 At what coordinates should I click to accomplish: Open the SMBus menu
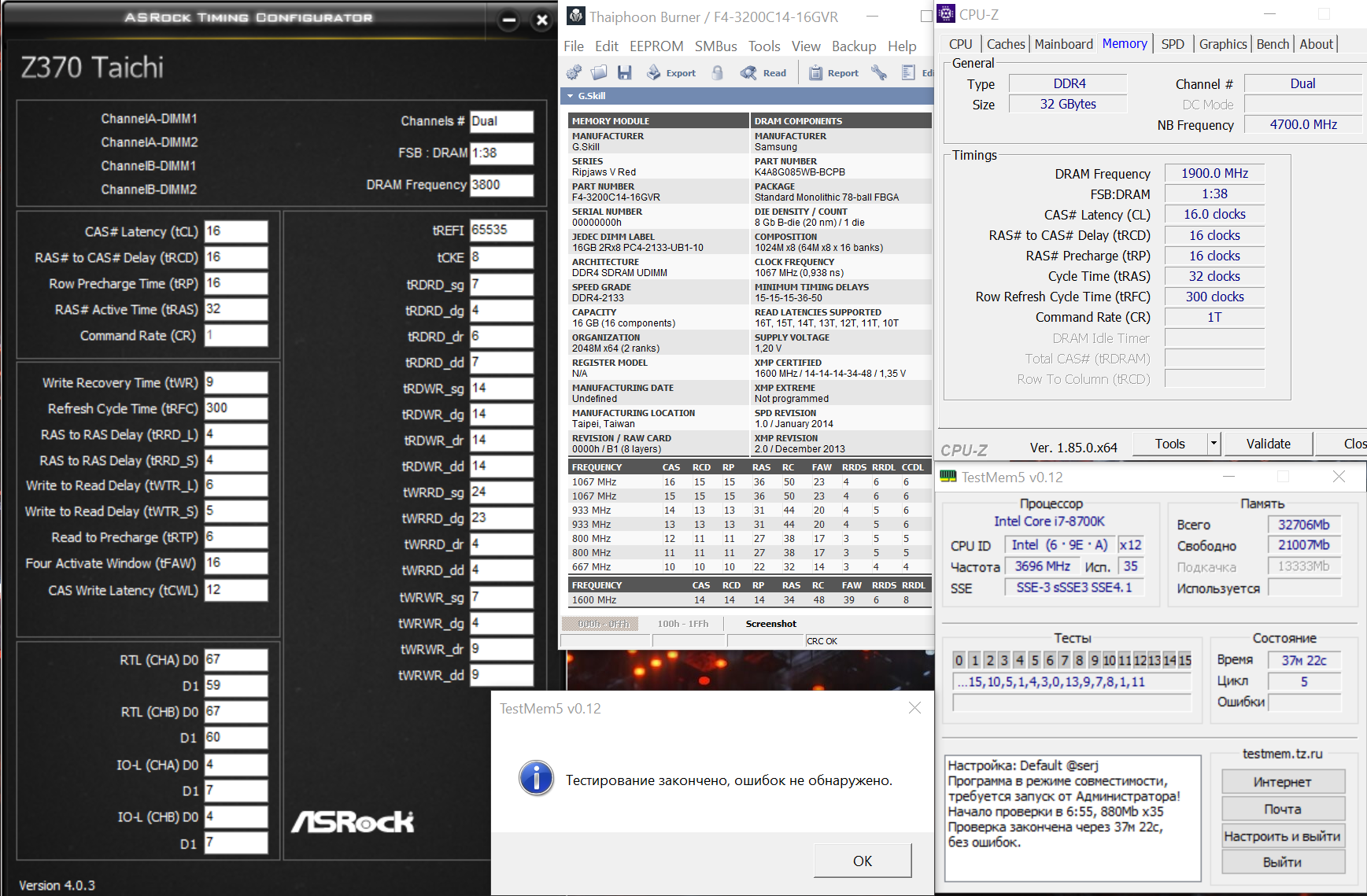[716, 46]
